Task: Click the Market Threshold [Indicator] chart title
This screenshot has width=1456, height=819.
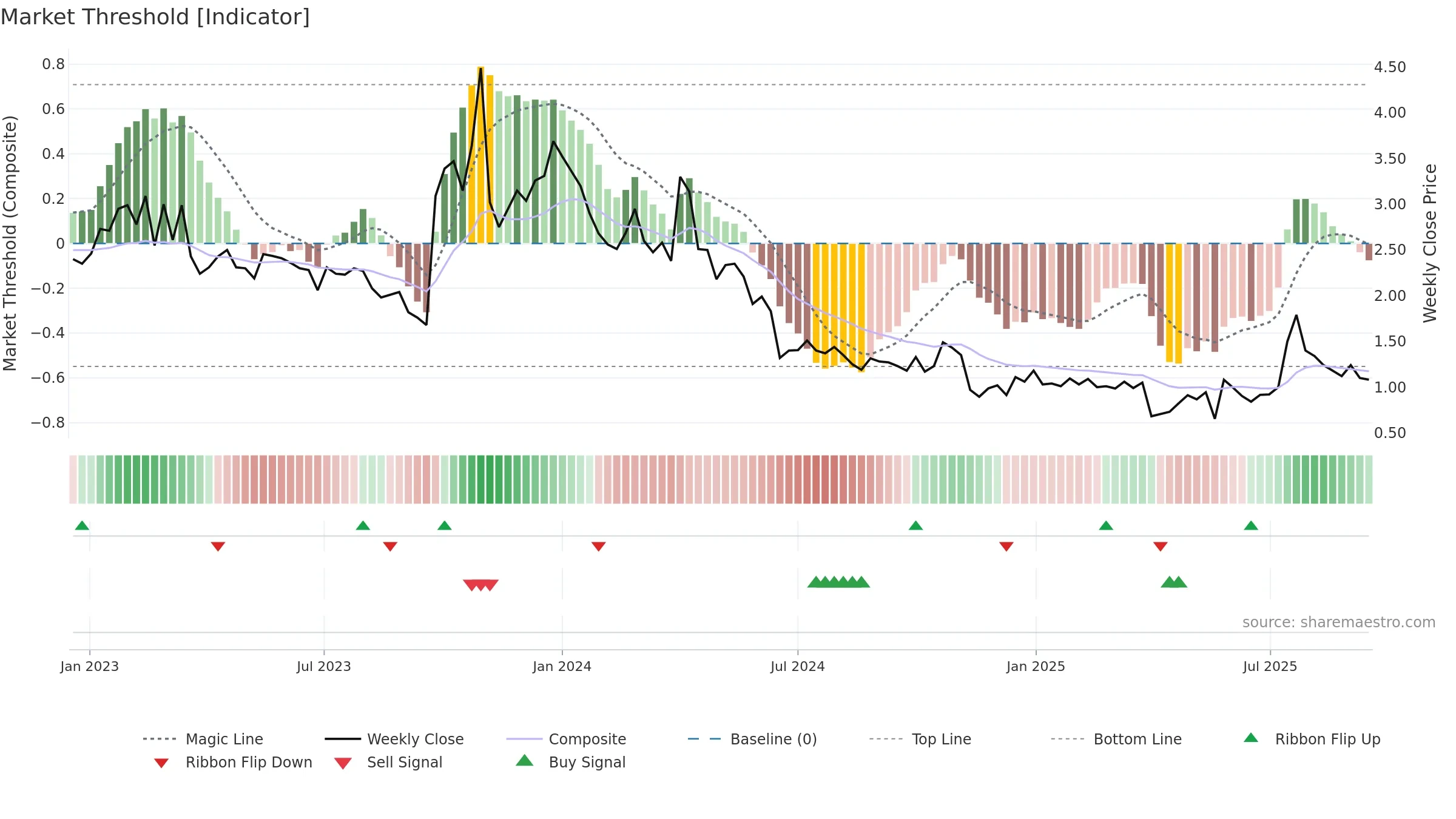Action: pyautogui.click(x=155, y=17)
